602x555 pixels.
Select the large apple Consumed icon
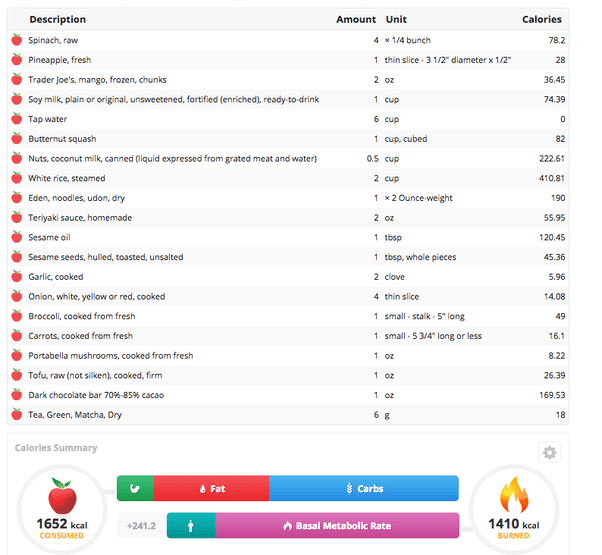62,496
